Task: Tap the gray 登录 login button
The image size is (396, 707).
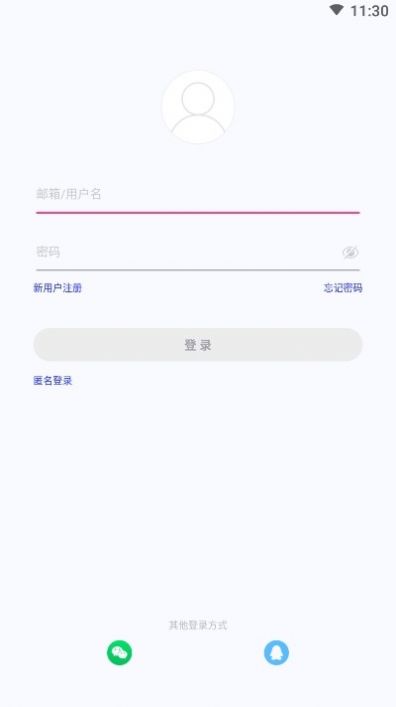Action: pyautogui.click(x=198, y=345)
